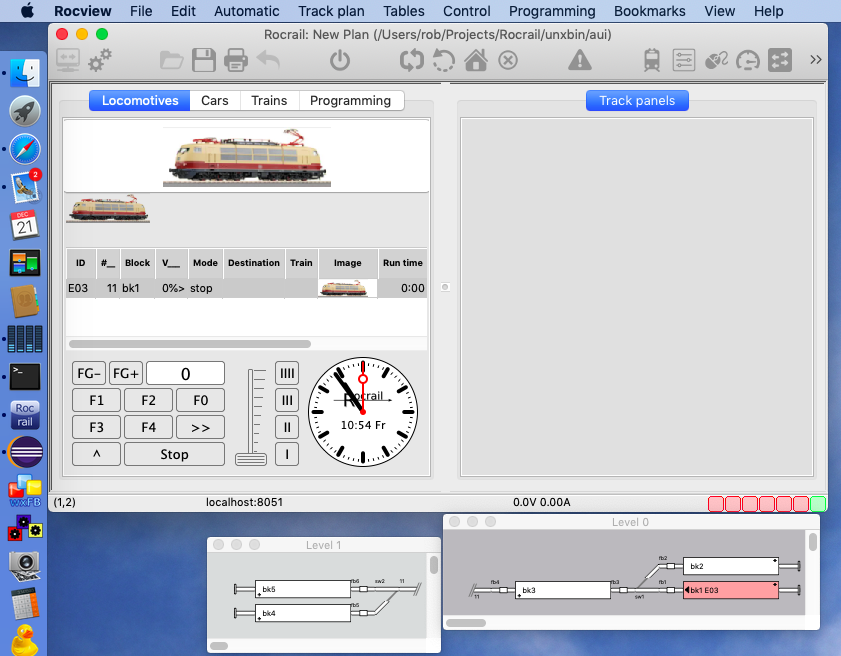Image resolution: width=841 pixels, height=656 pixels.
Task: Toggle the F0 lights function
Action: pyautogui.click(x=200, y=401)
